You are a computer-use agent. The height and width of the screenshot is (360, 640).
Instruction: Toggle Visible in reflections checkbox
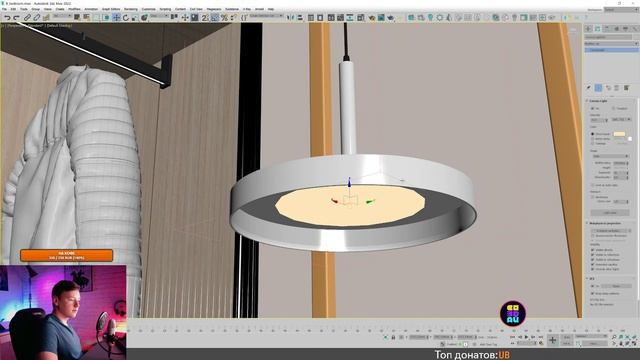pos(593,255)
